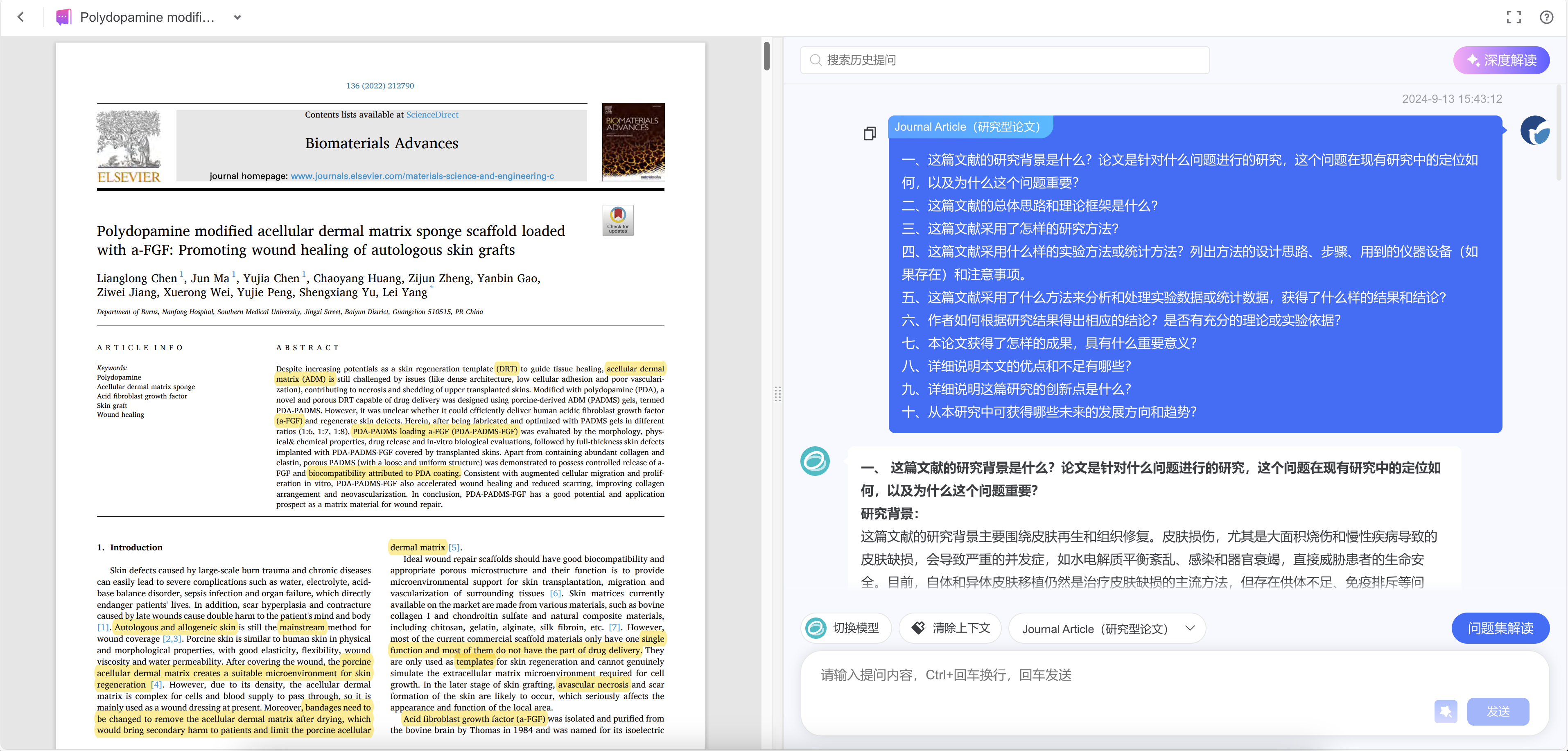The image size is (1568, 751).
Task: Click the star prompt icon beside send
Action: (1445, 711)
